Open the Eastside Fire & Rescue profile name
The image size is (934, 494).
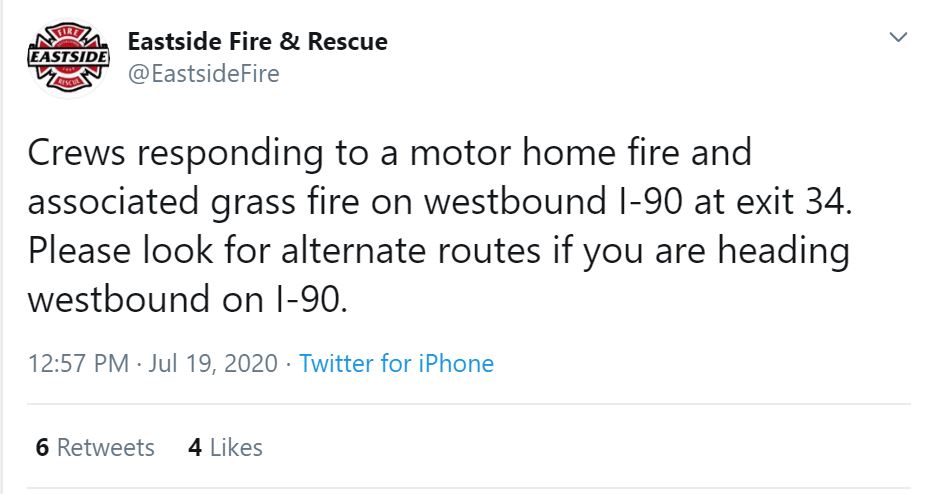(258, 42)
